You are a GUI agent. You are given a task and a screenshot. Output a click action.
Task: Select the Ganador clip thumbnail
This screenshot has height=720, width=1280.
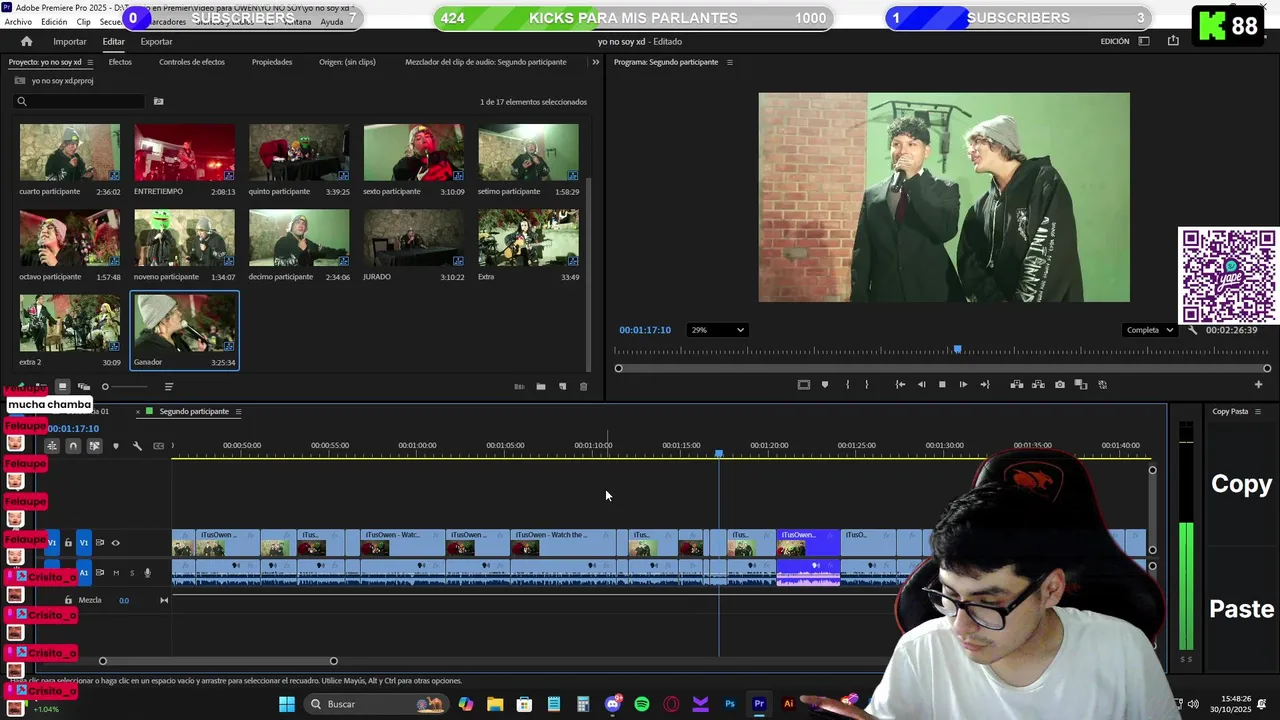pos(184,323)
